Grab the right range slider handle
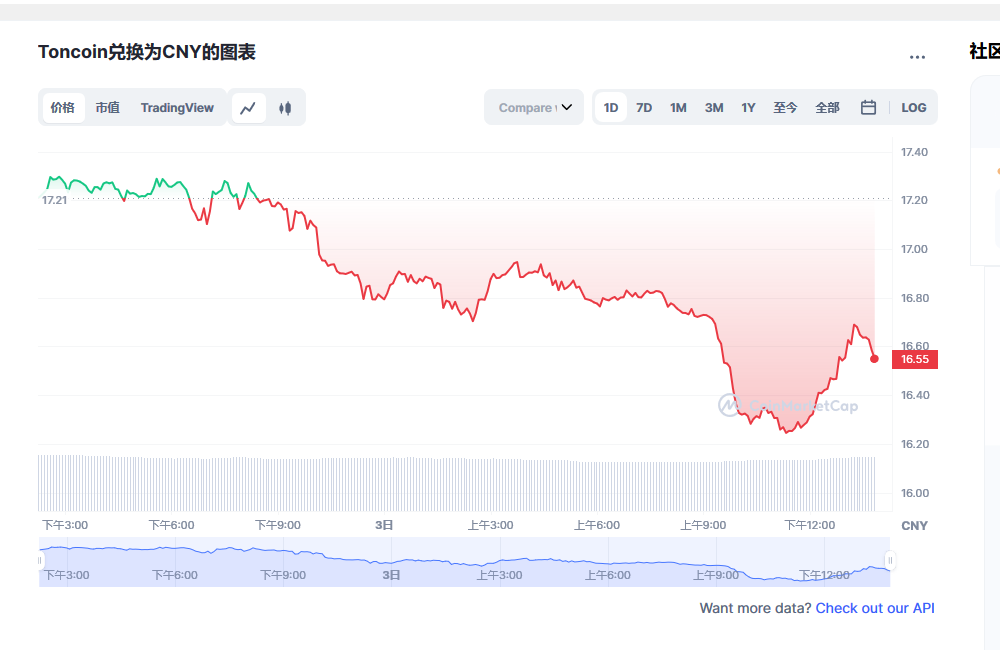 890,561
